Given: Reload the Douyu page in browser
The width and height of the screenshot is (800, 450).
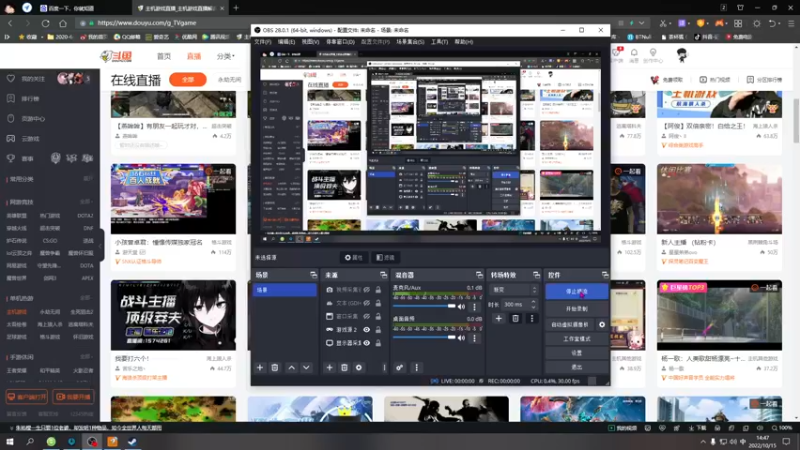Looking at the screenshot, I should tap(45, 23).
